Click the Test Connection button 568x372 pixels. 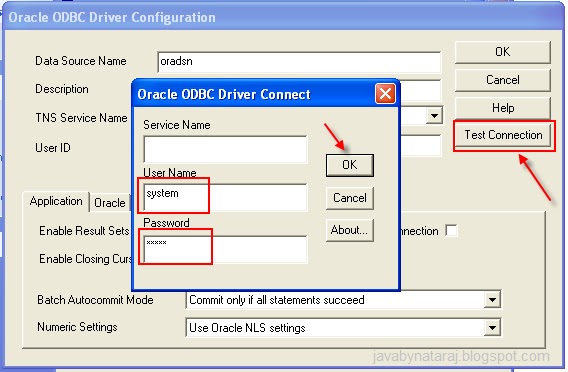tap(504, 135)
